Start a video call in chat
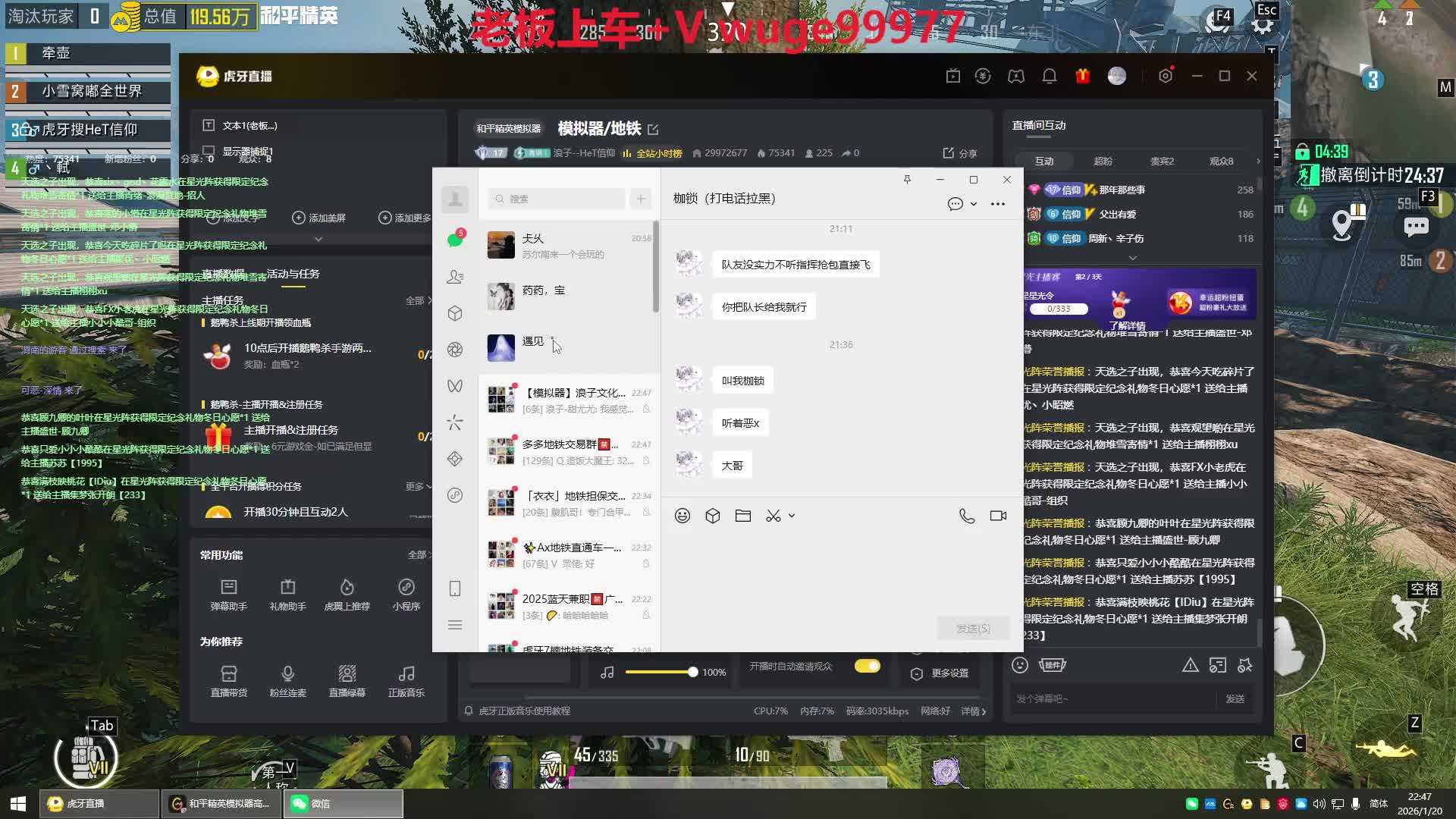The width and height of the screenshot is (1456, 819). click(998, 516)
